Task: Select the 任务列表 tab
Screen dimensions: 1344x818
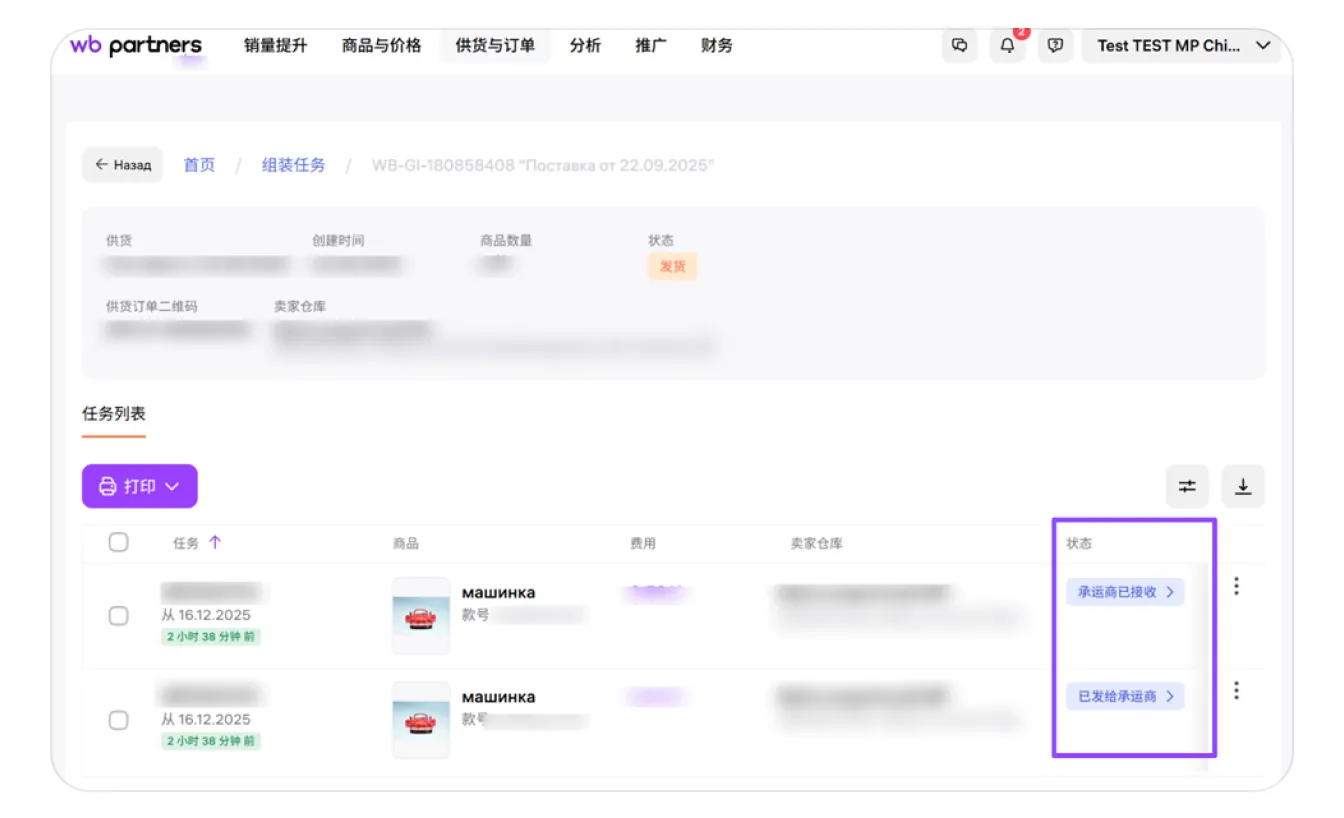Action: click(114, 414)
